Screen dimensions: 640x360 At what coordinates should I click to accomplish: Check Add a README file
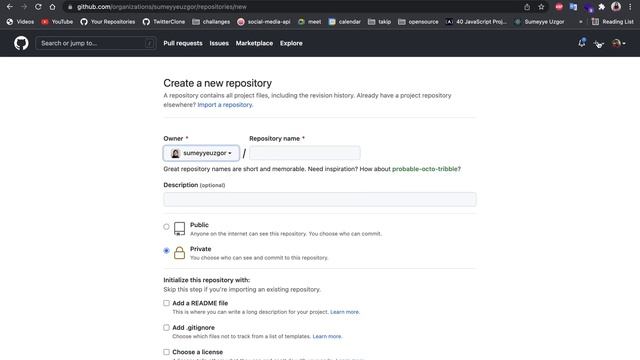click(166, 303)
